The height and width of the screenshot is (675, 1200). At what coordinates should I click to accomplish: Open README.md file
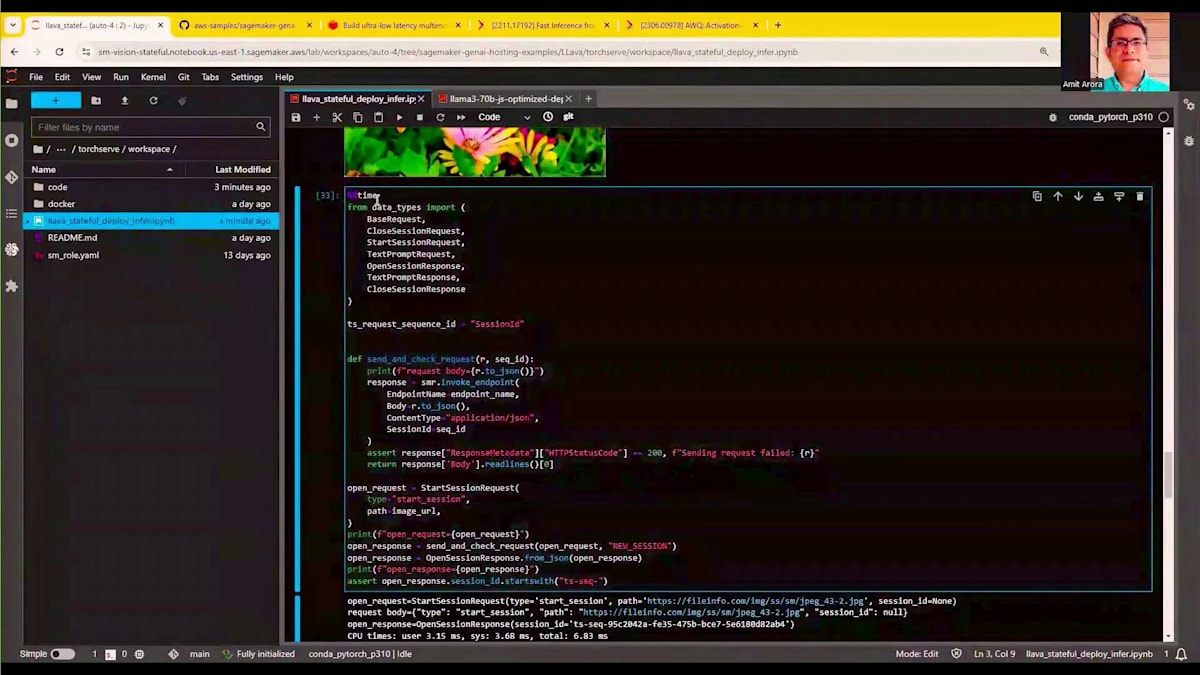click(72, 238)
